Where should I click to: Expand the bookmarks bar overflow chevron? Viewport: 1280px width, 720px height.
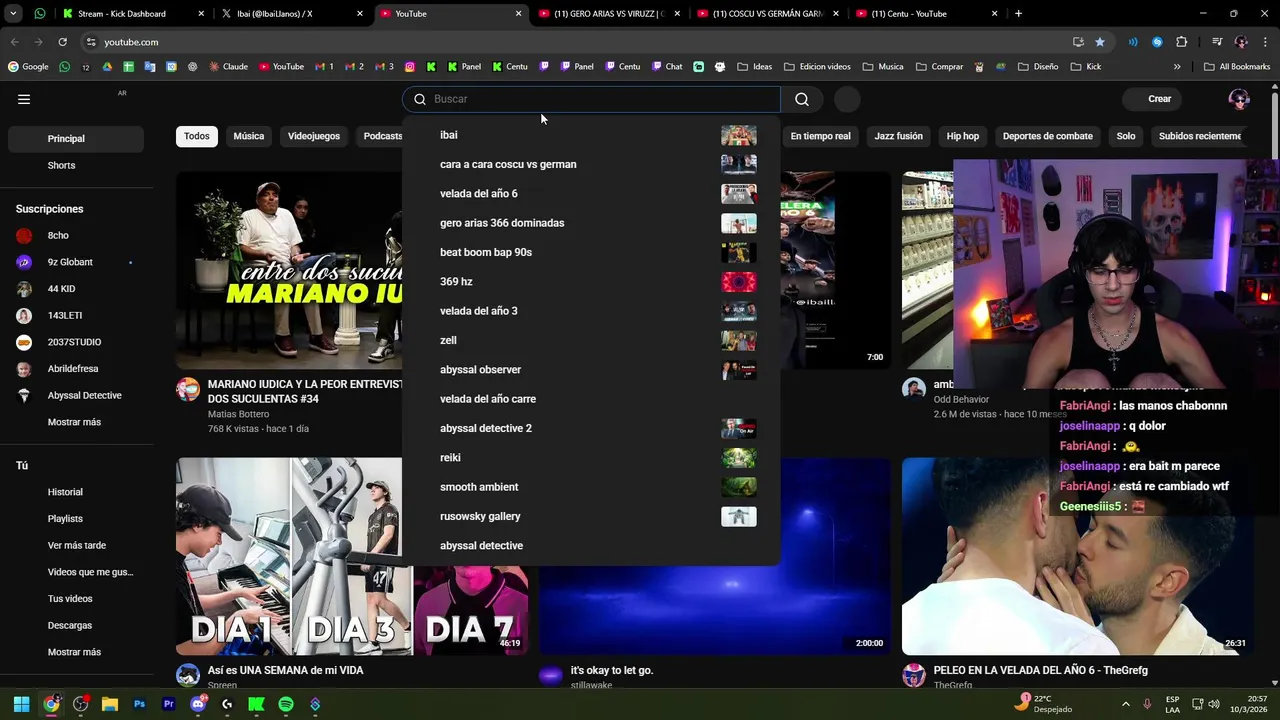click(1177, 67)
